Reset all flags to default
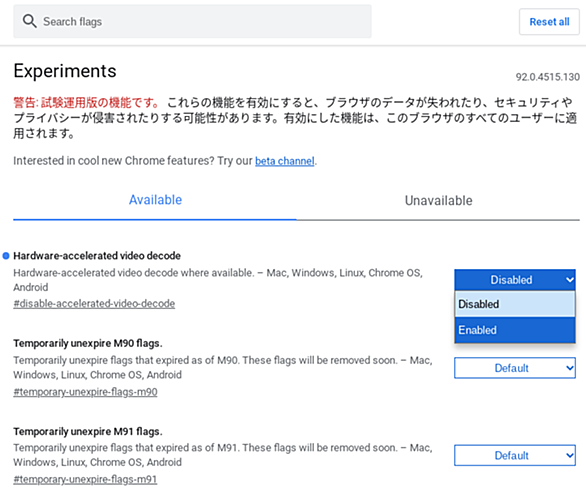 pos(549,22)
